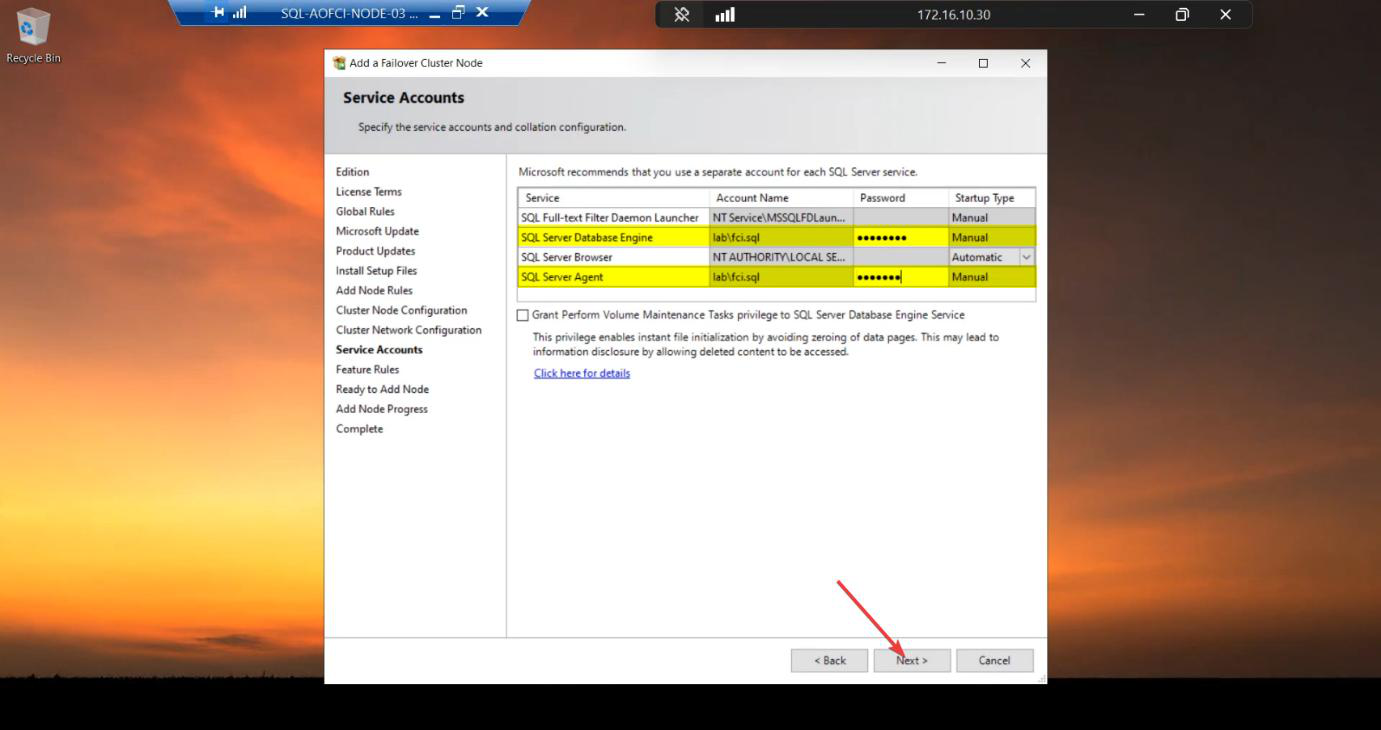Select the License Terms step
This screenshot has height=730, width=1381.
369,192
